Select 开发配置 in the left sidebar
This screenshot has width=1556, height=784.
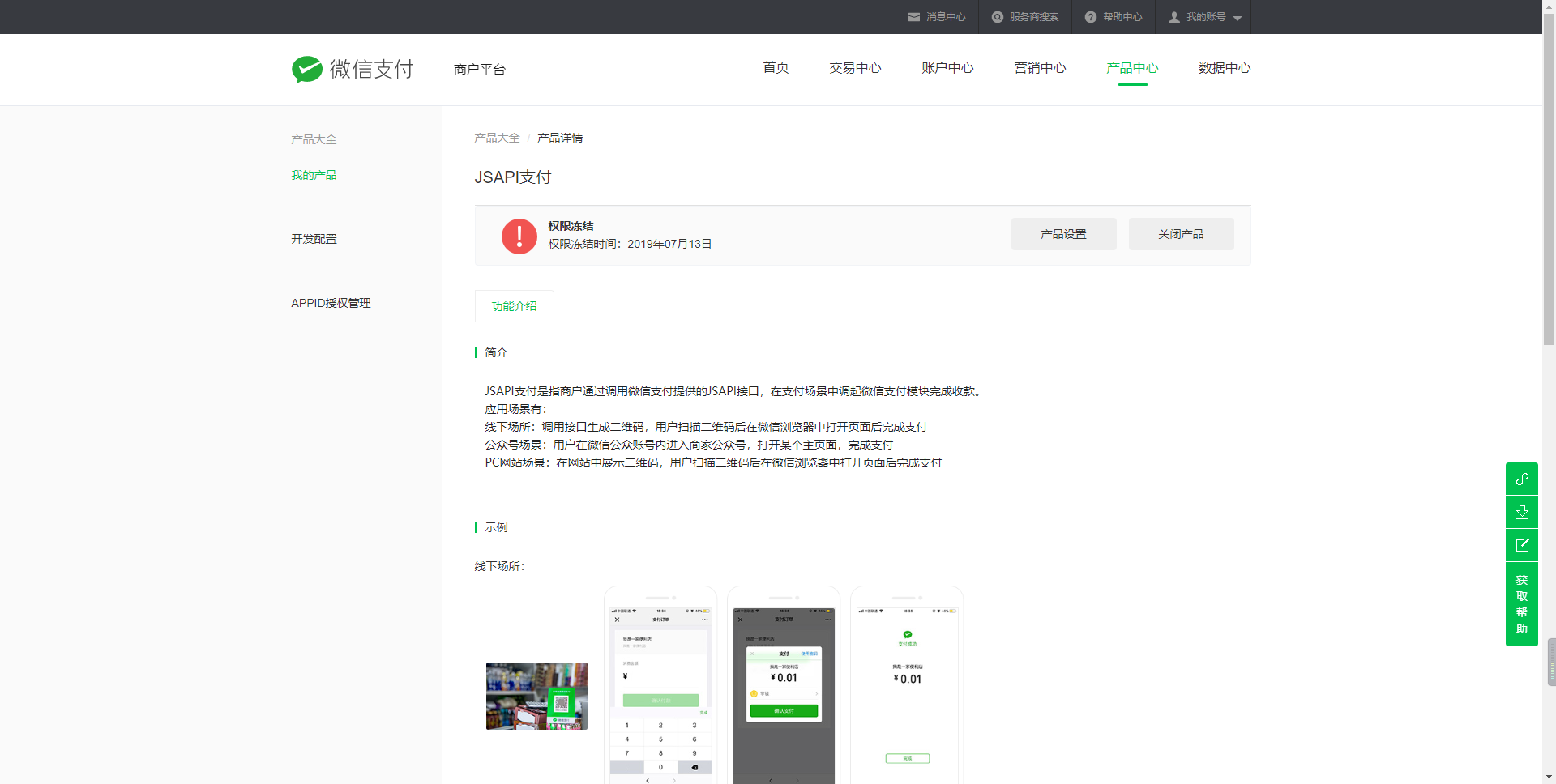tap(314, 239)
